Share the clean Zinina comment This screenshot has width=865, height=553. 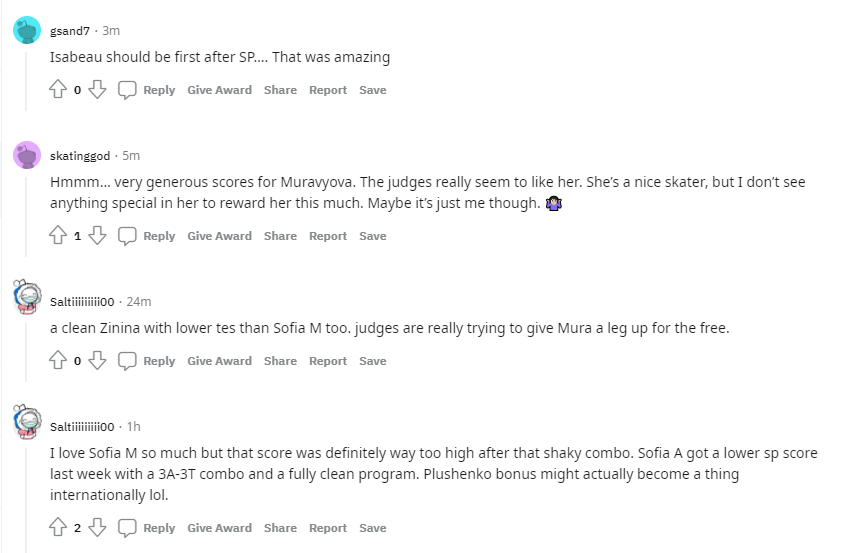pyautogui.click(x=280, y=361)
